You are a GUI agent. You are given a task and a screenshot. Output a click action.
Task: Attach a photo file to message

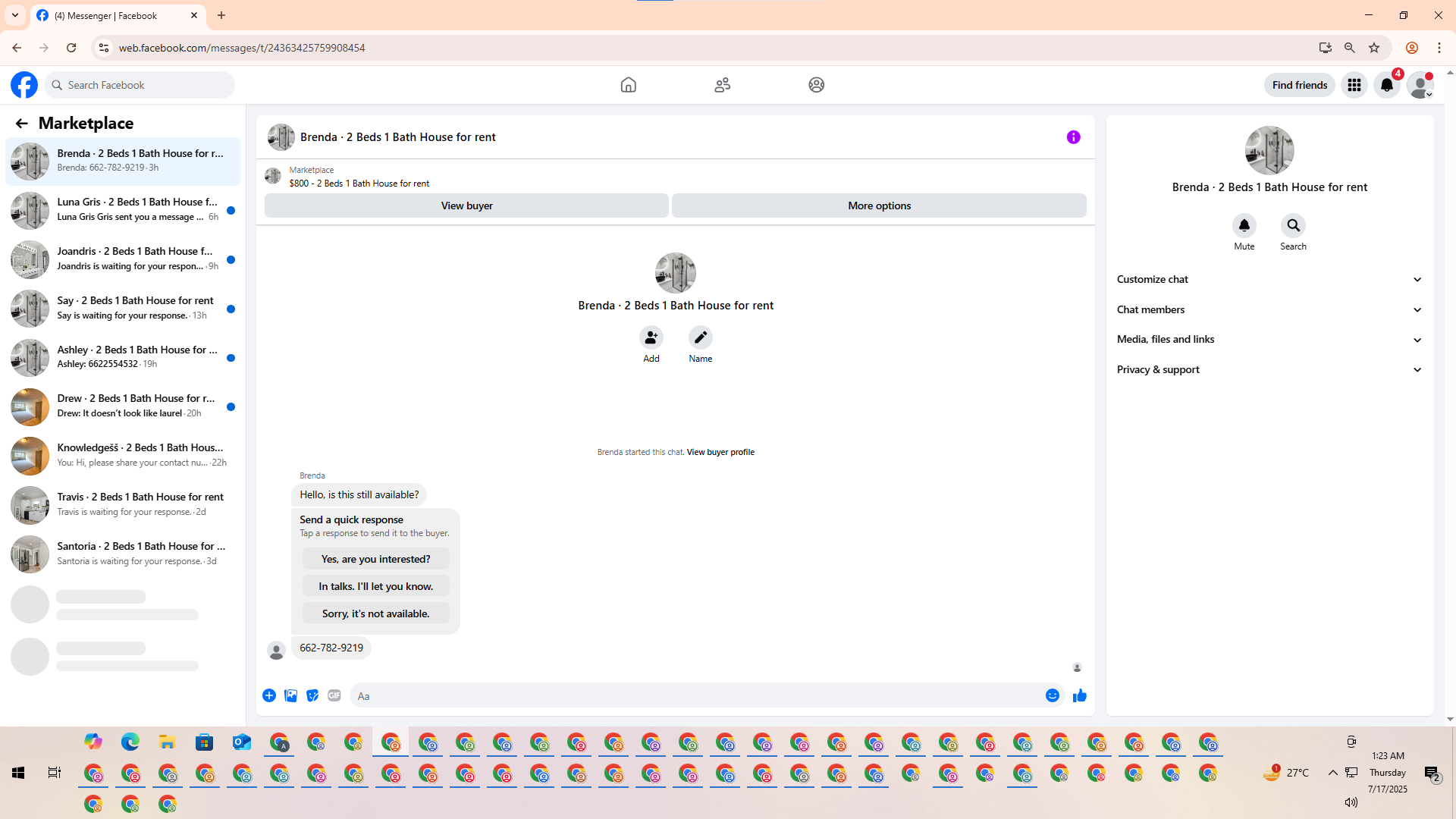tap(291, 695)
